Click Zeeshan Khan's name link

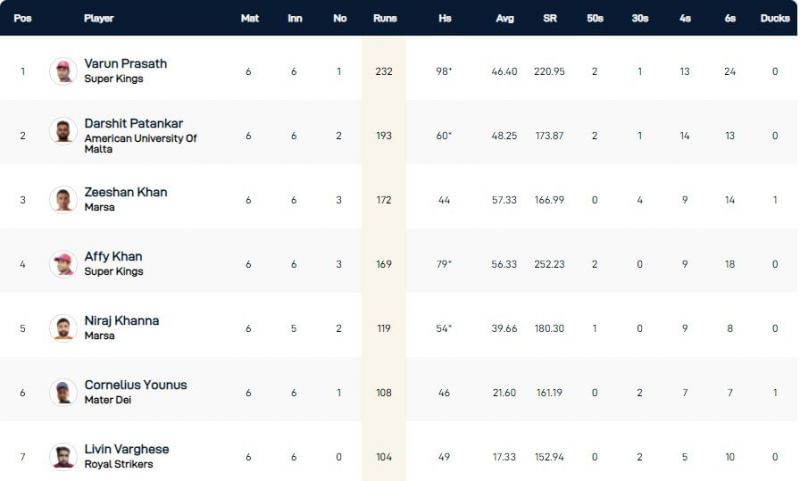tap(125, 192)
